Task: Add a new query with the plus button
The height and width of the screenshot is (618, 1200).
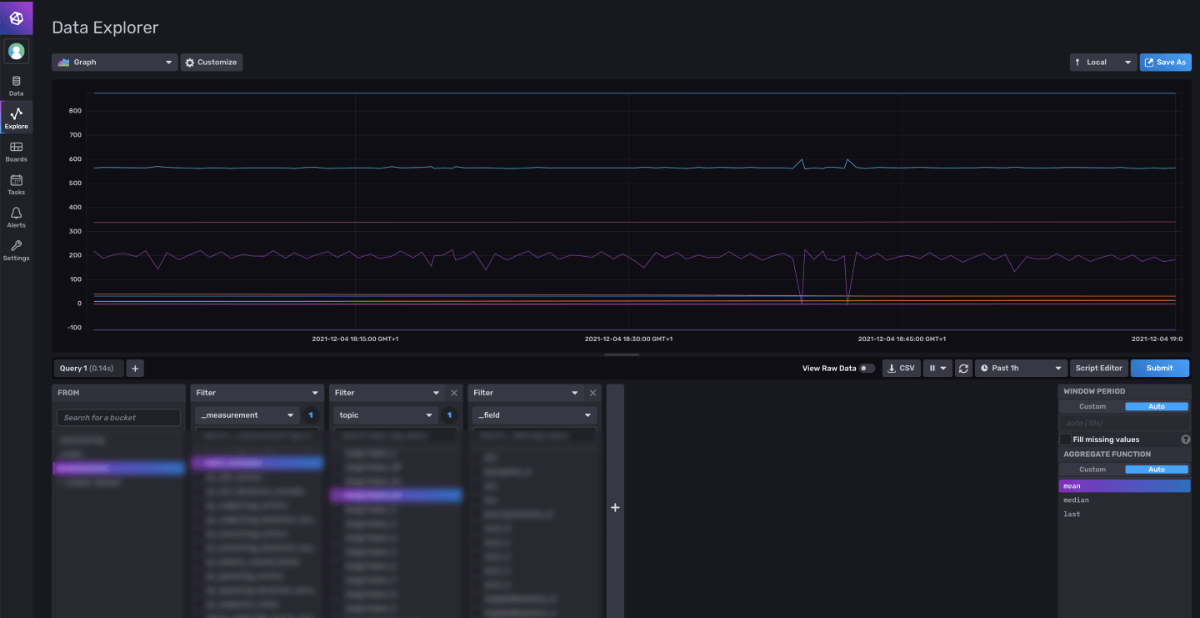Action: coord(134,367)
